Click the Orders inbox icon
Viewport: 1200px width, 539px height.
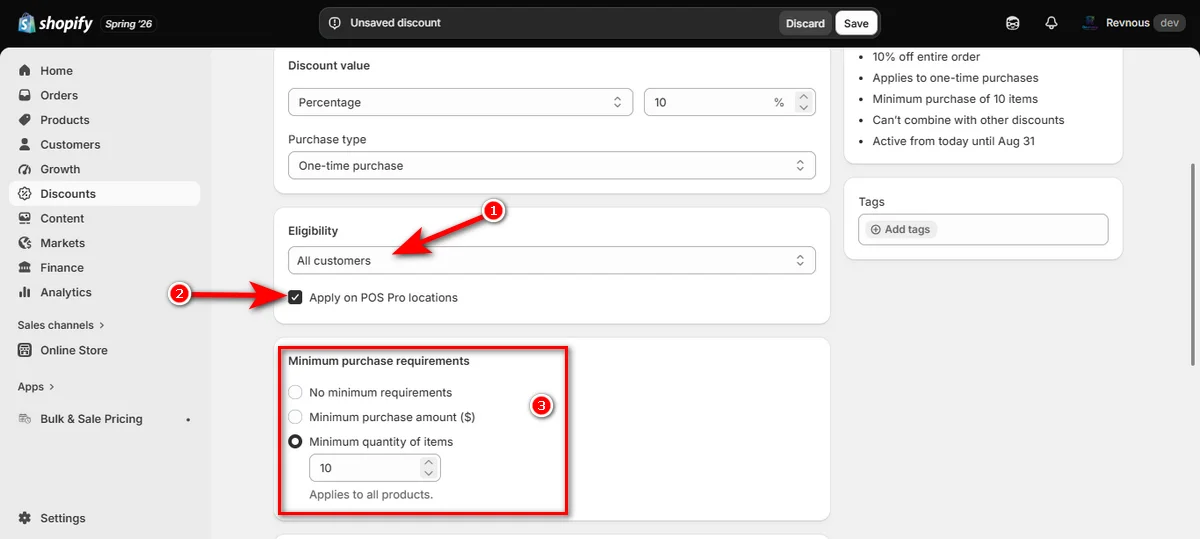point(25,95)
